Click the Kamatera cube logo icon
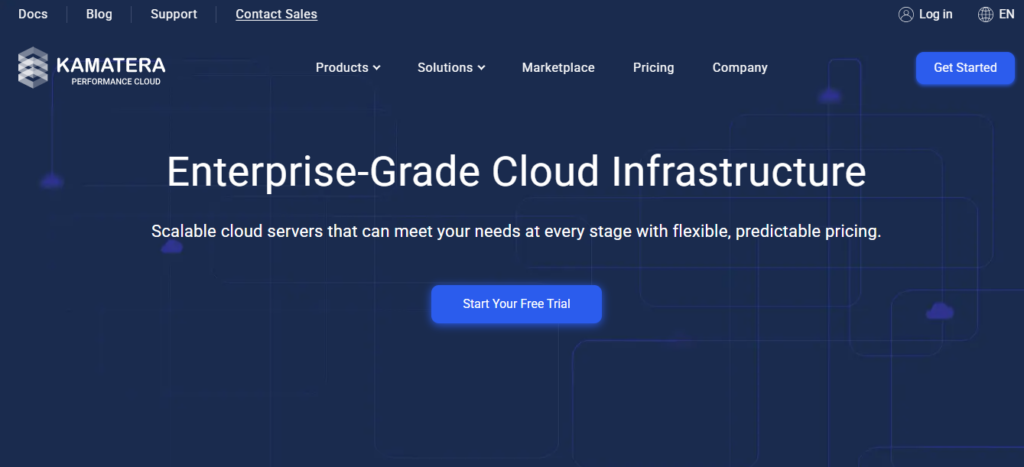This screenshot has width=1024, height=467. tap(34, 67)
